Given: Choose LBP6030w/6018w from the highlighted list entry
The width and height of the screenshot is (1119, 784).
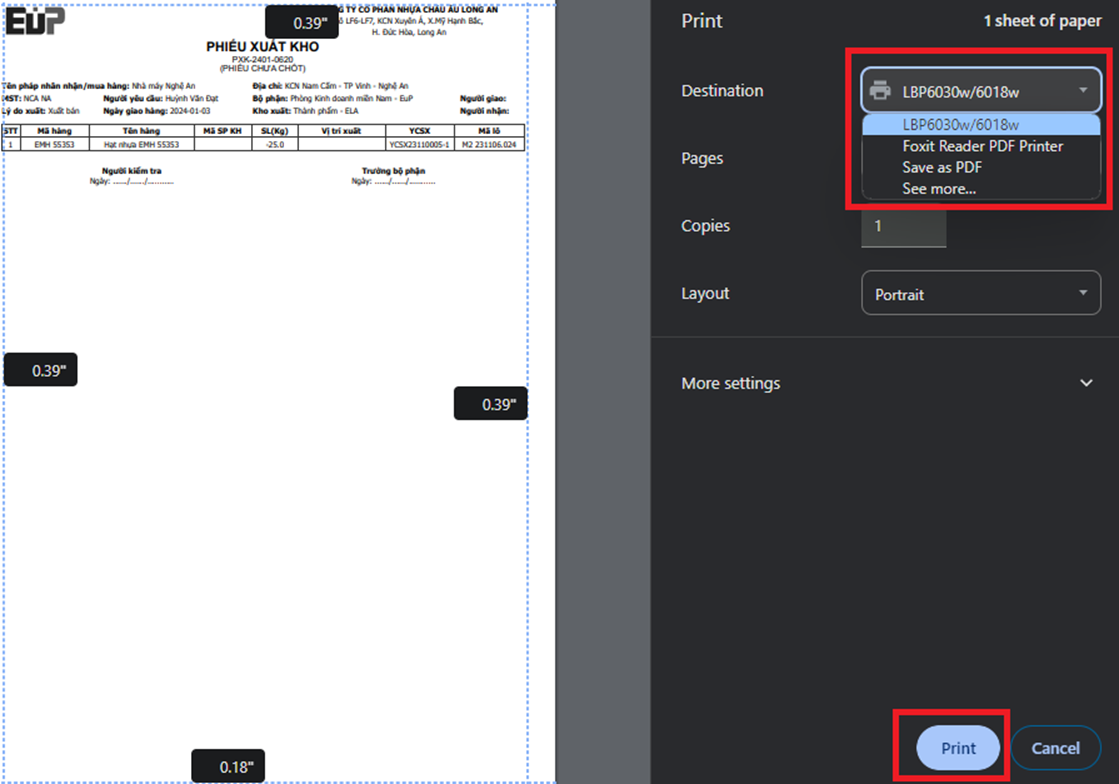Looking at the screenshot, I should [x=960, y=125].
